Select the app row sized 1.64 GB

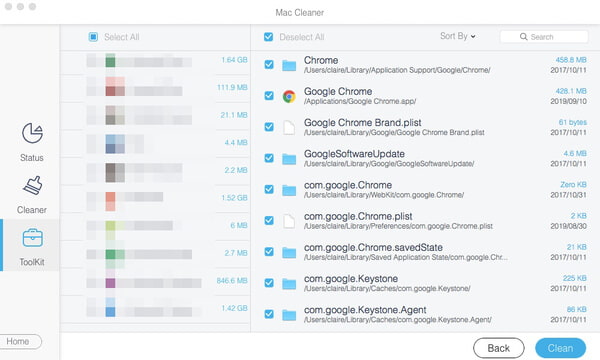coord(155,61)
